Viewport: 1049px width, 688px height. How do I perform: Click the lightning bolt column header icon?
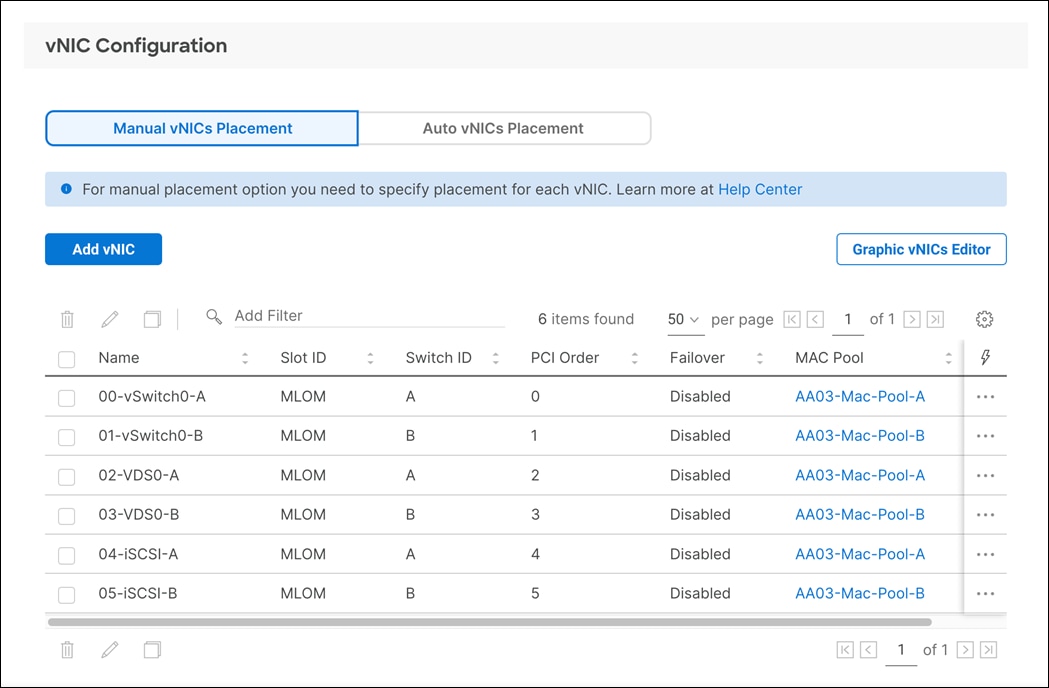point(985,357)
